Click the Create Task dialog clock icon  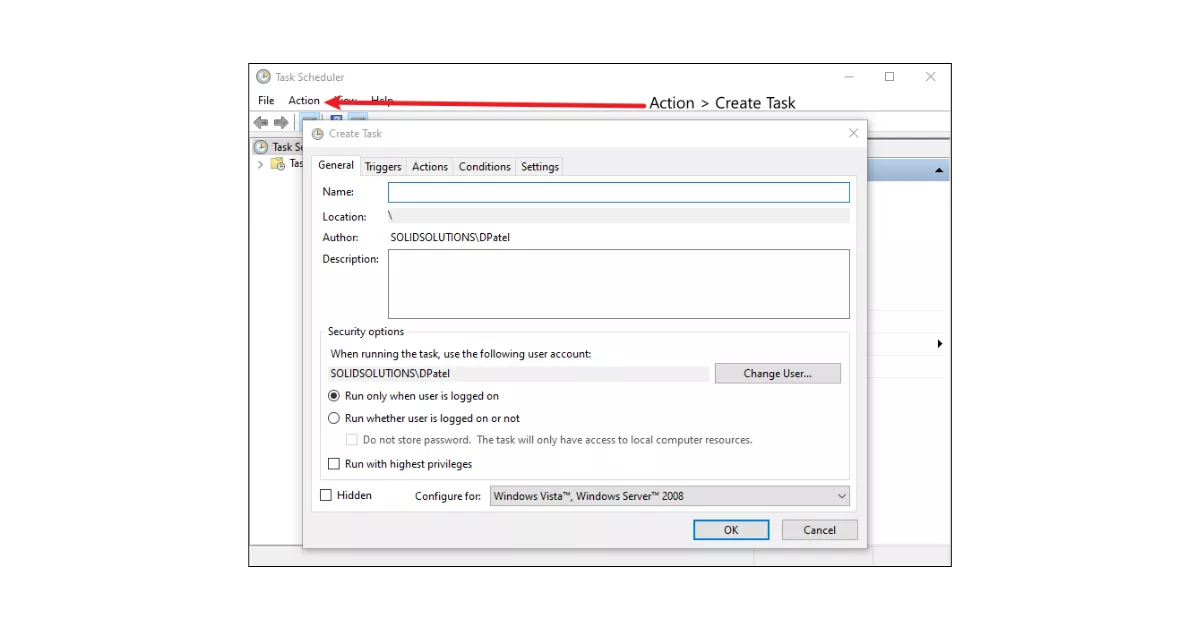(x=319, y=132)
